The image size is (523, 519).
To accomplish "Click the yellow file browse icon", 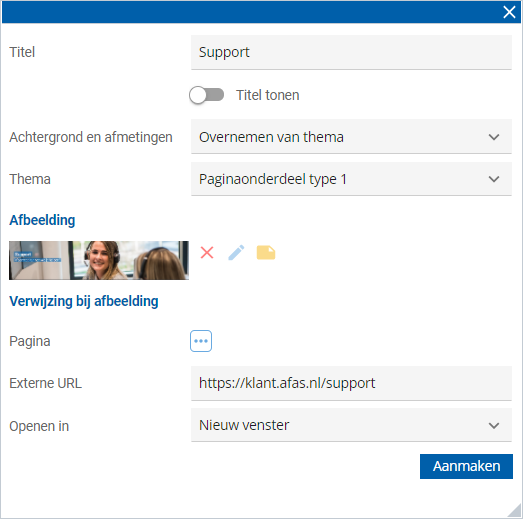I will [266, 252].
